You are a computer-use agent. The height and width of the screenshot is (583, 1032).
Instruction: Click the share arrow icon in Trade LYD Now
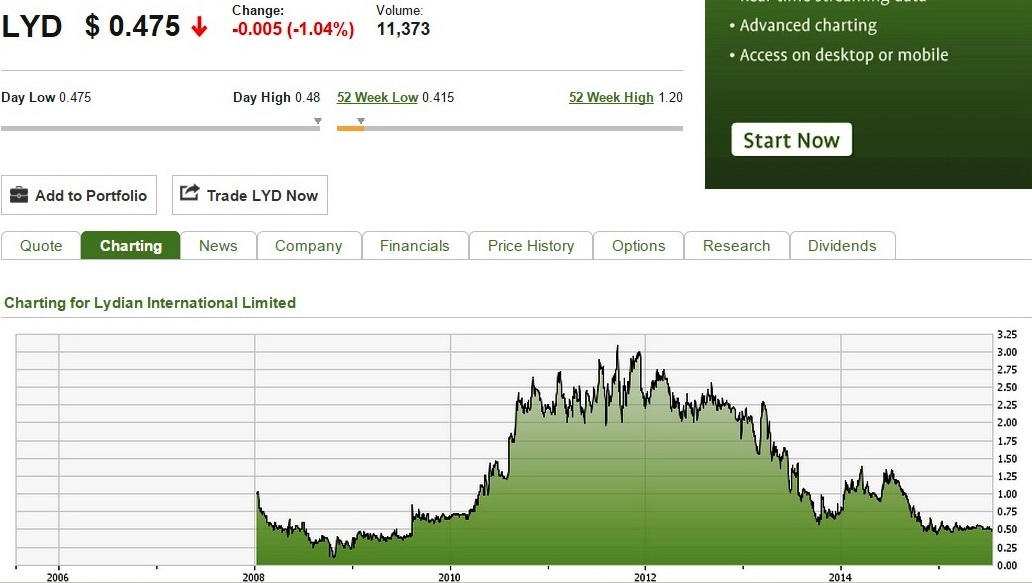click(x=190, y=192)
